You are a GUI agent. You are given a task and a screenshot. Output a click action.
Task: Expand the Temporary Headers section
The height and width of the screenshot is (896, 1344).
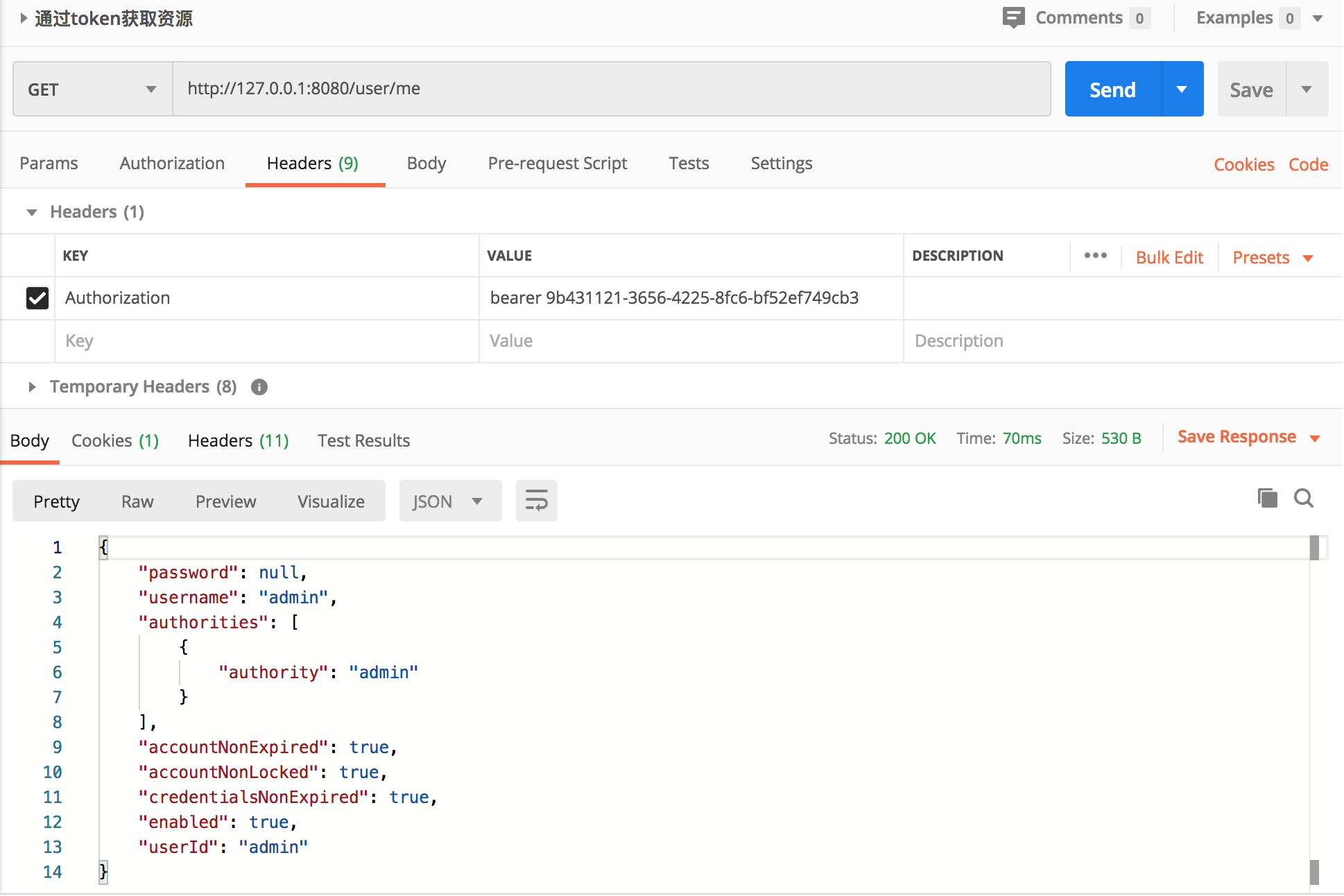(32, 387)
